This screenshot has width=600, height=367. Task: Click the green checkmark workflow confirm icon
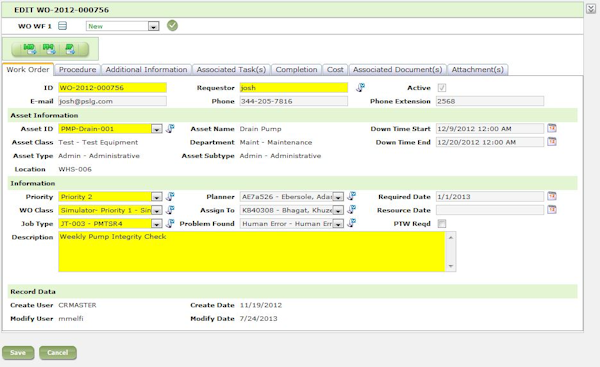click(x=172, y=26)
